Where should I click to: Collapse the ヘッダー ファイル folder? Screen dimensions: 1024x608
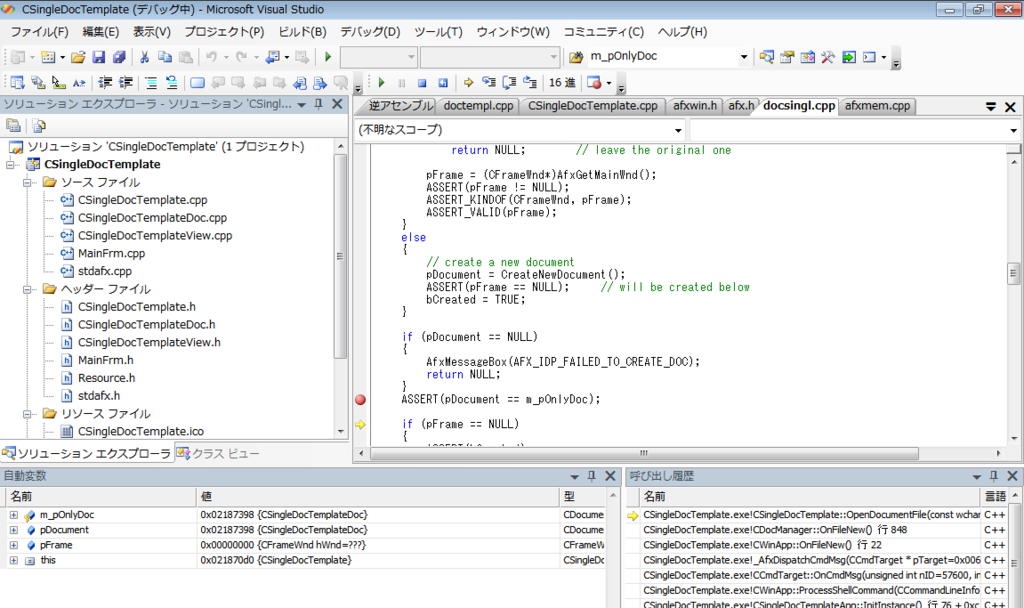28,289
